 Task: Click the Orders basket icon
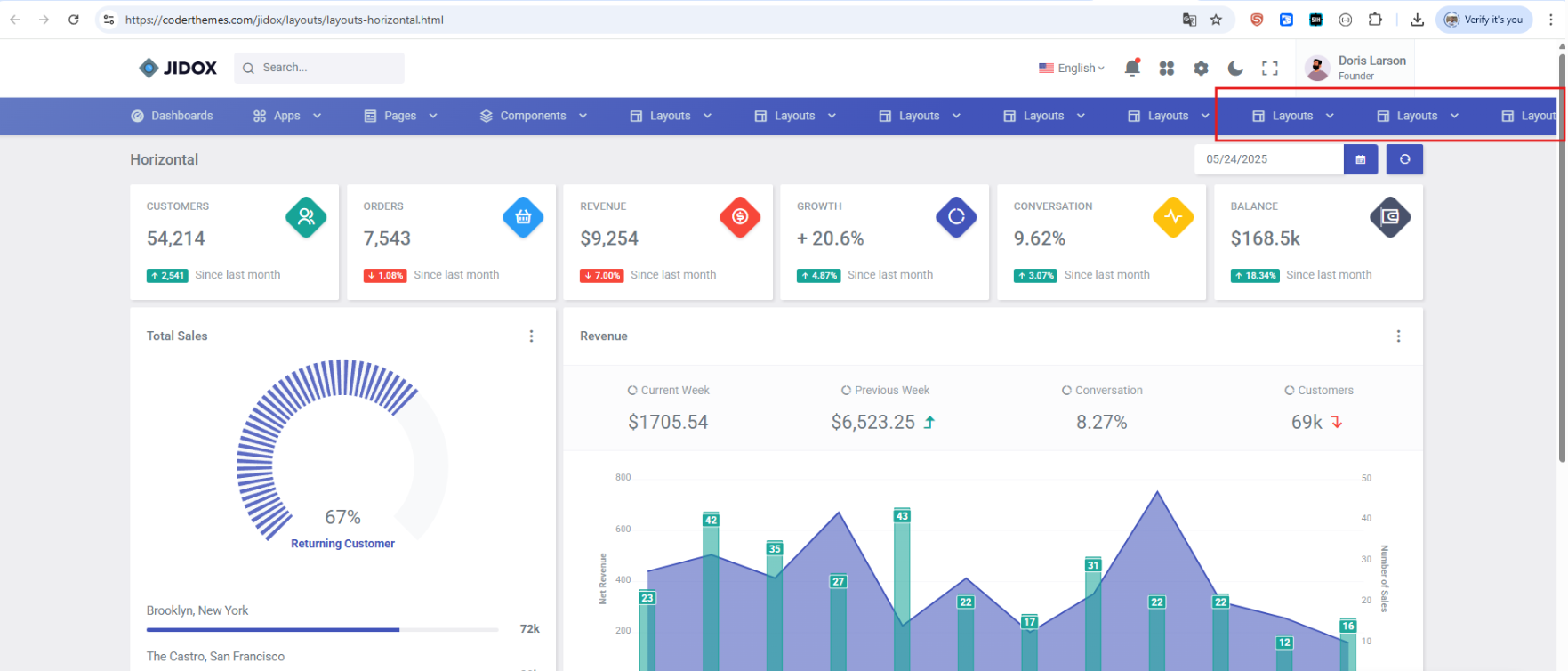pos(523,217)
